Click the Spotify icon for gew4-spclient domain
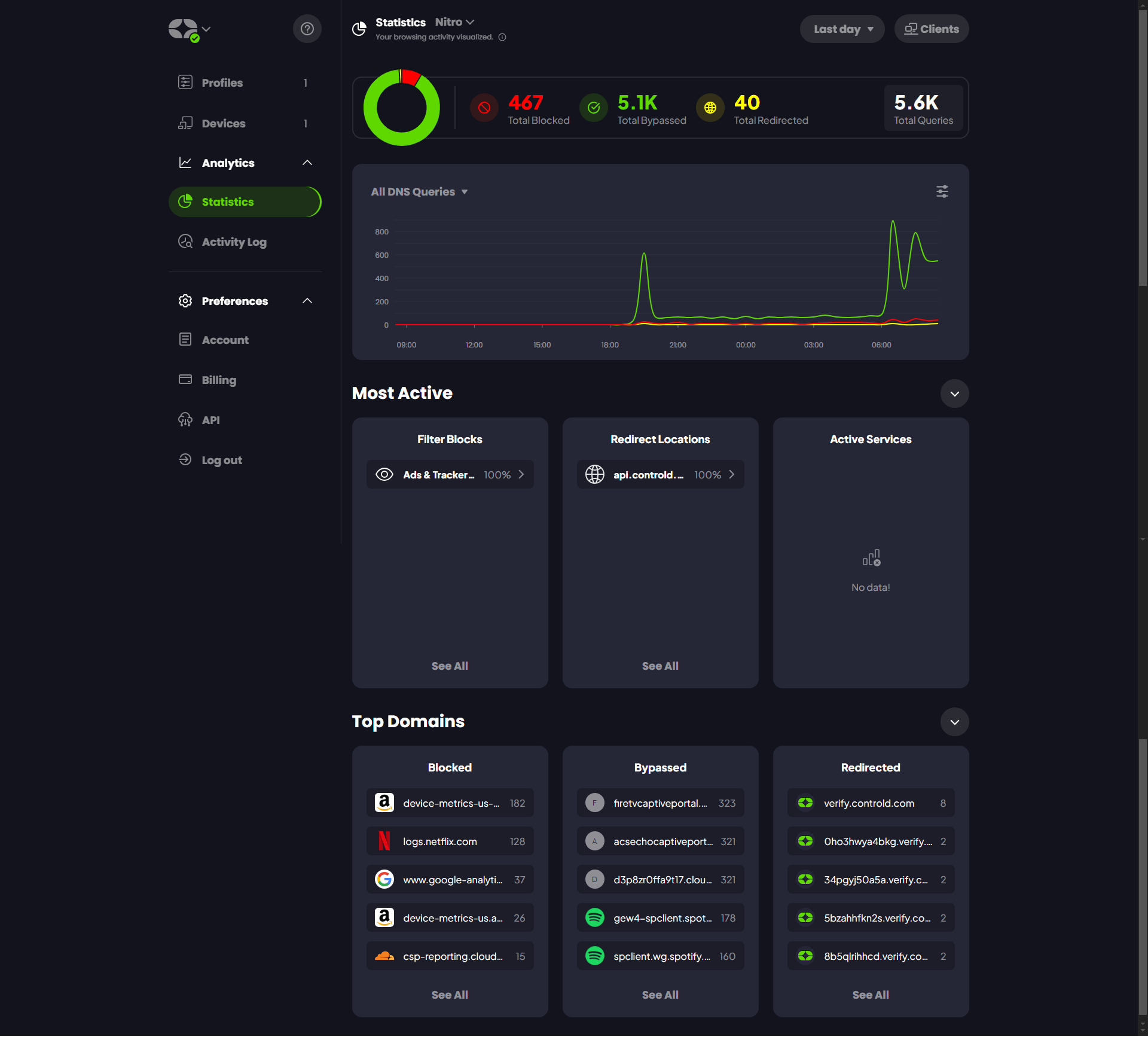Image resolution: width=1148 pixels, height=1037 pixels. click(594, 917)
